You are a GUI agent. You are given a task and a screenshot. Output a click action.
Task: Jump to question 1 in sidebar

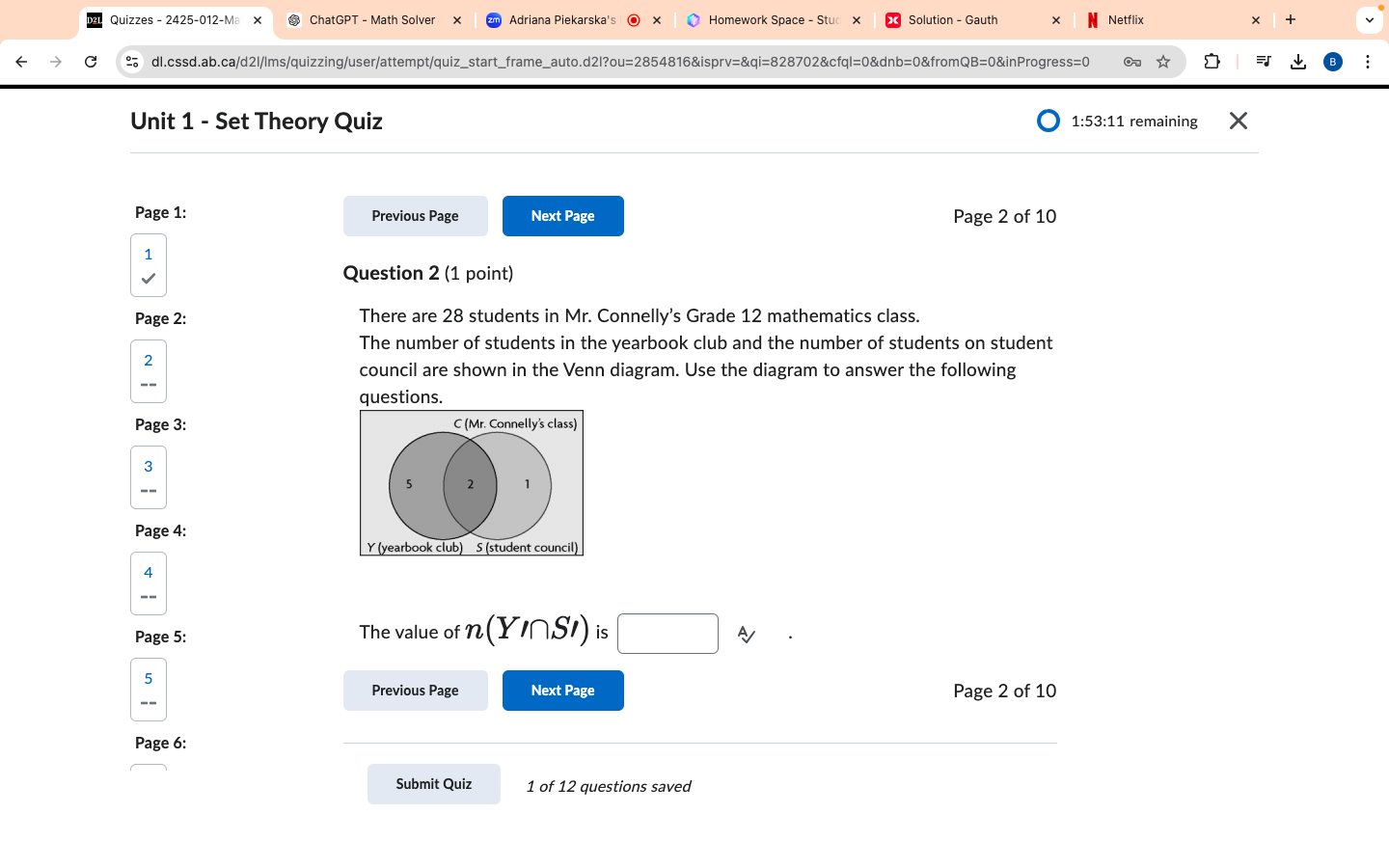(x=149, y=265)
